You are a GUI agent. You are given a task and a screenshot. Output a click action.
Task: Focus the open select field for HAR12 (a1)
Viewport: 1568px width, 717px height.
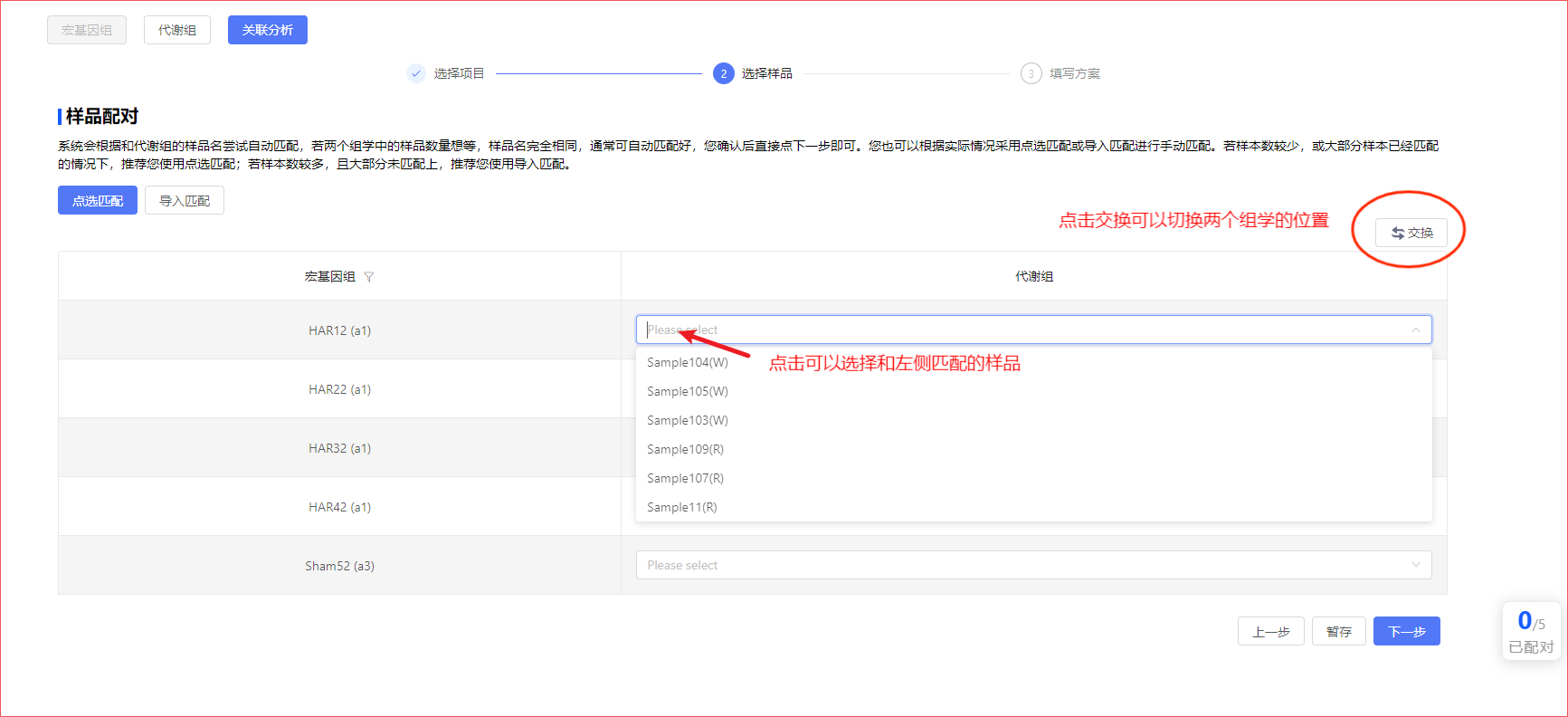pyautogui.click(x=1033, y=330)
